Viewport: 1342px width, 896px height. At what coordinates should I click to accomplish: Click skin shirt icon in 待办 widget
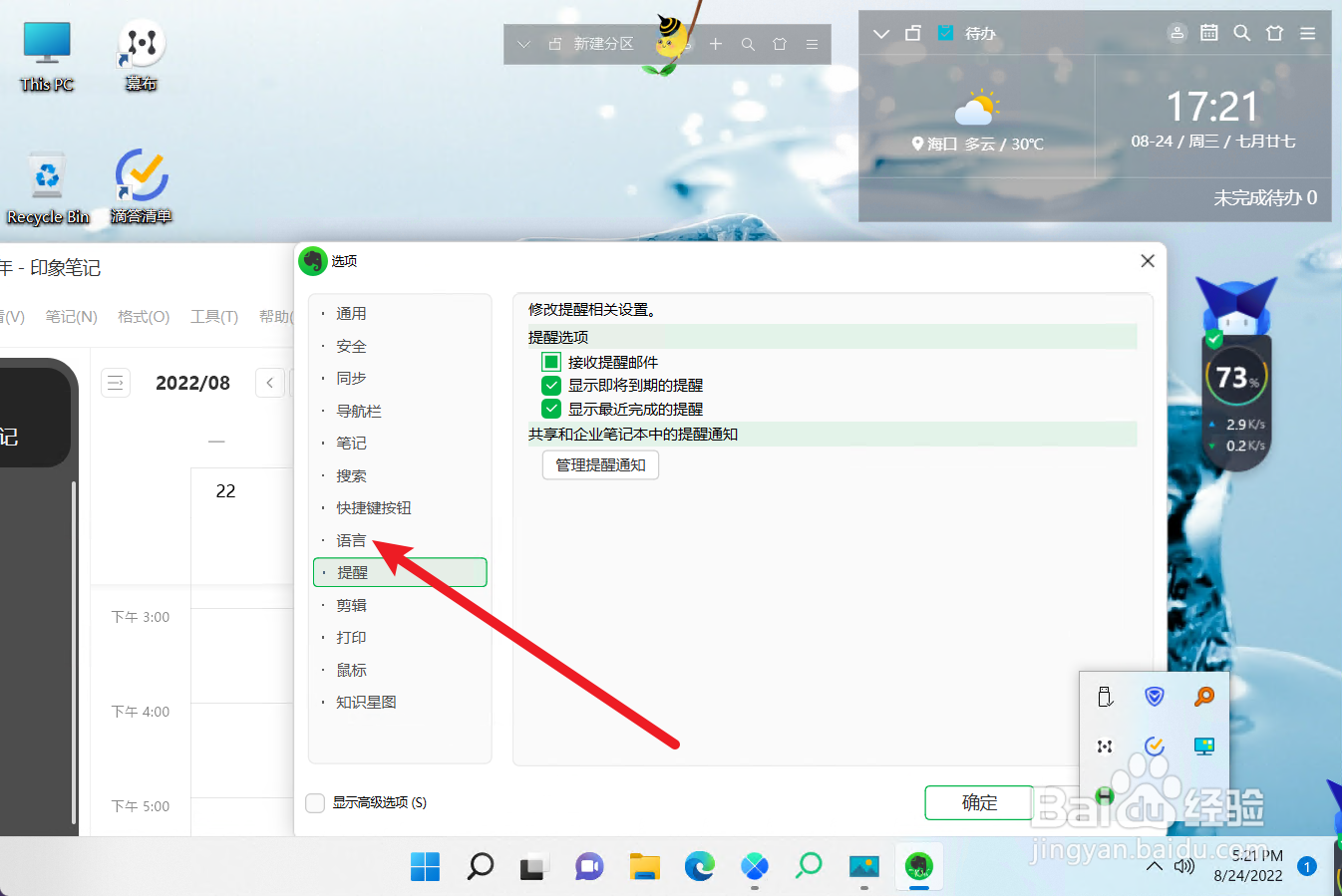point(1274,33)
